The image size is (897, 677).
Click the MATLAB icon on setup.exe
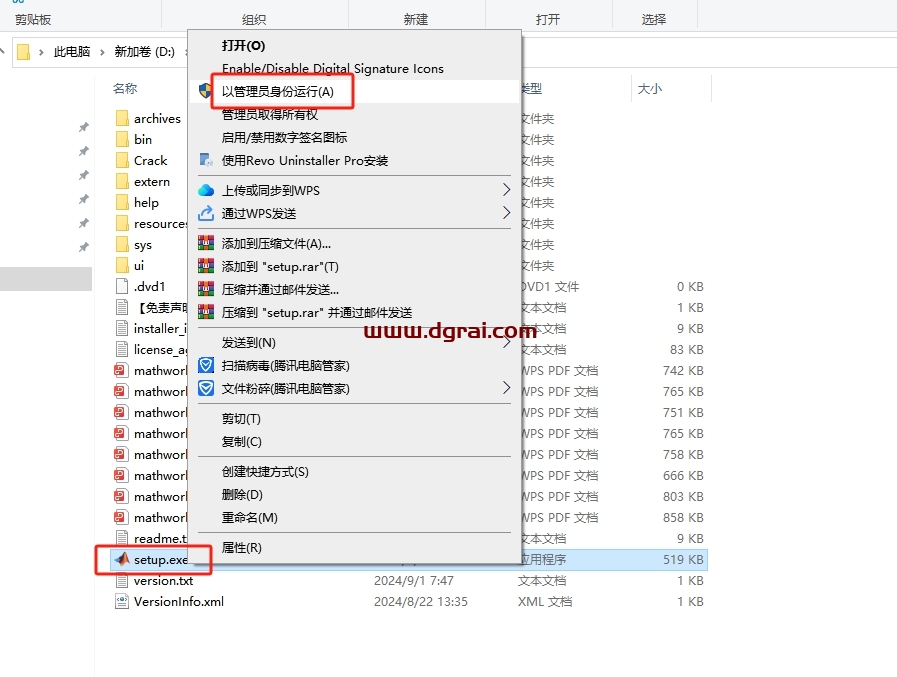(124, 560)
